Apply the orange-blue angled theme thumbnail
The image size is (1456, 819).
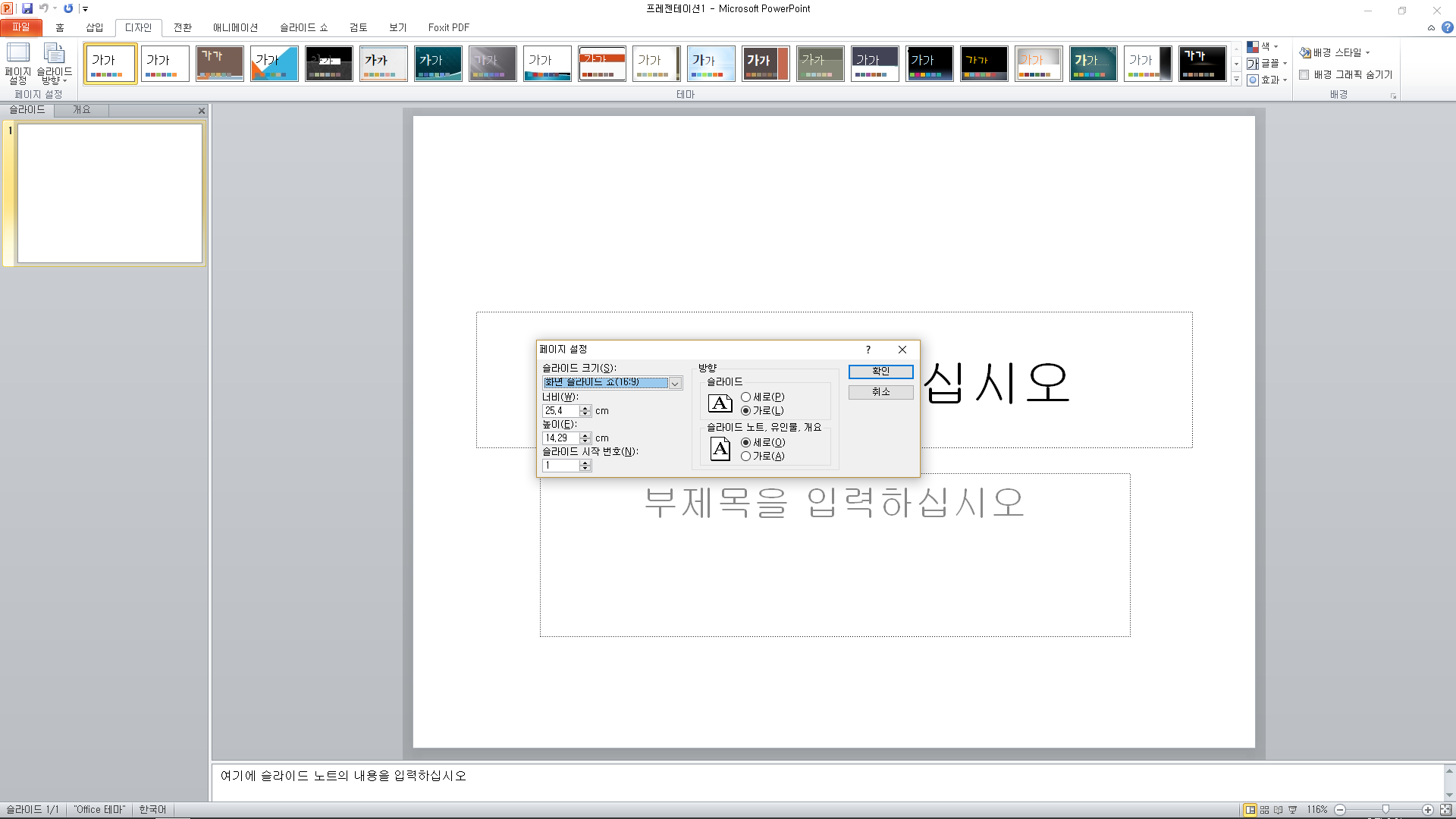pos(275,64)
